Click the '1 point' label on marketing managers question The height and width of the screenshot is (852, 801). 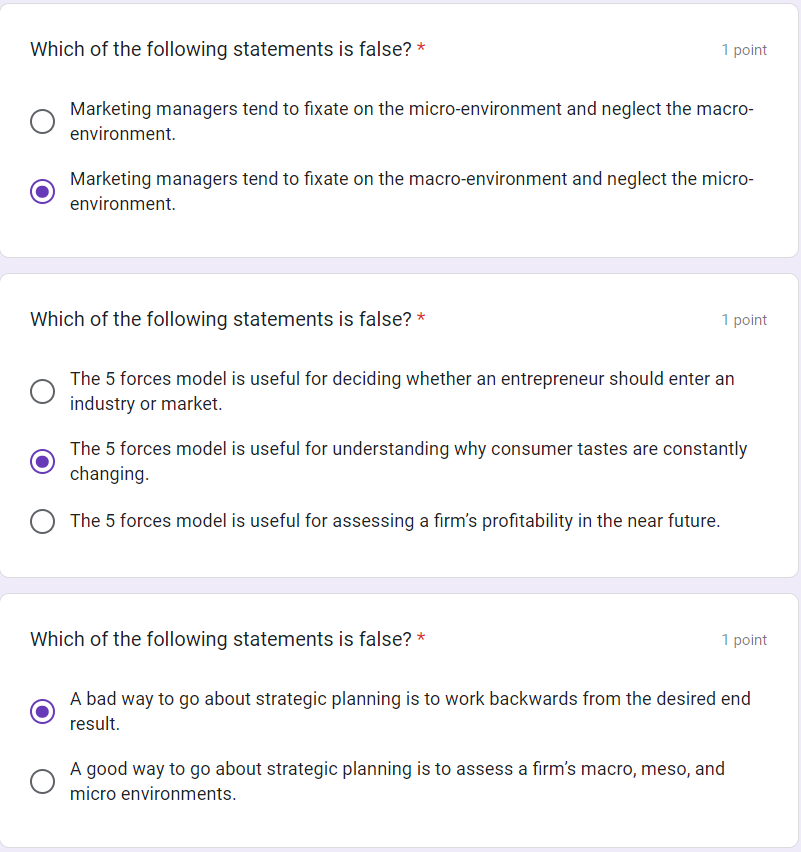[x=744, y=50]
